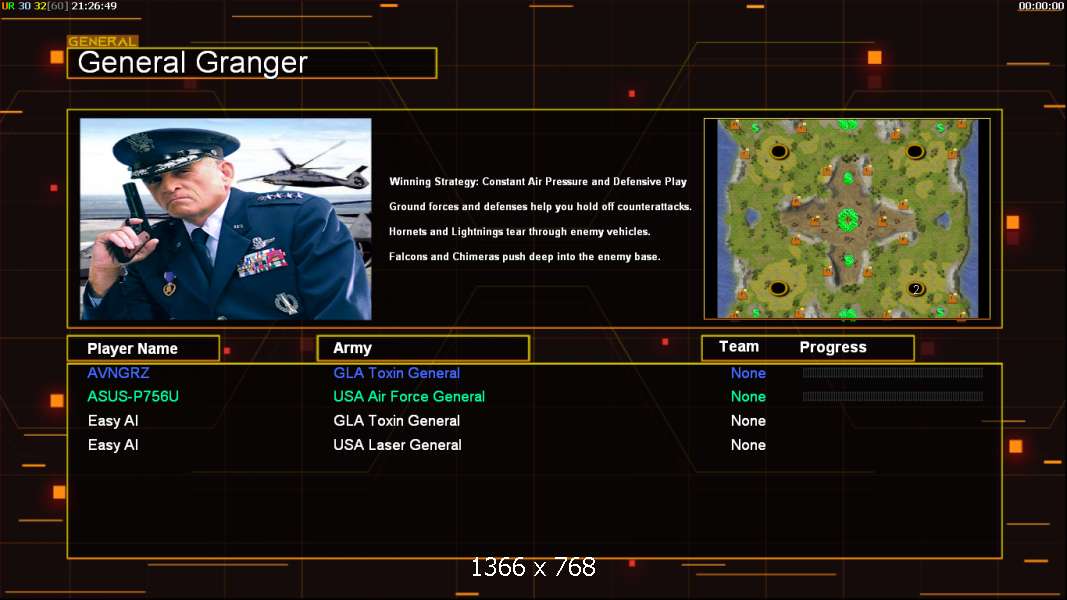
Task: Click AVNGRZ's loading progress bar
Action: pyautogui.click(x=893, y=373)
